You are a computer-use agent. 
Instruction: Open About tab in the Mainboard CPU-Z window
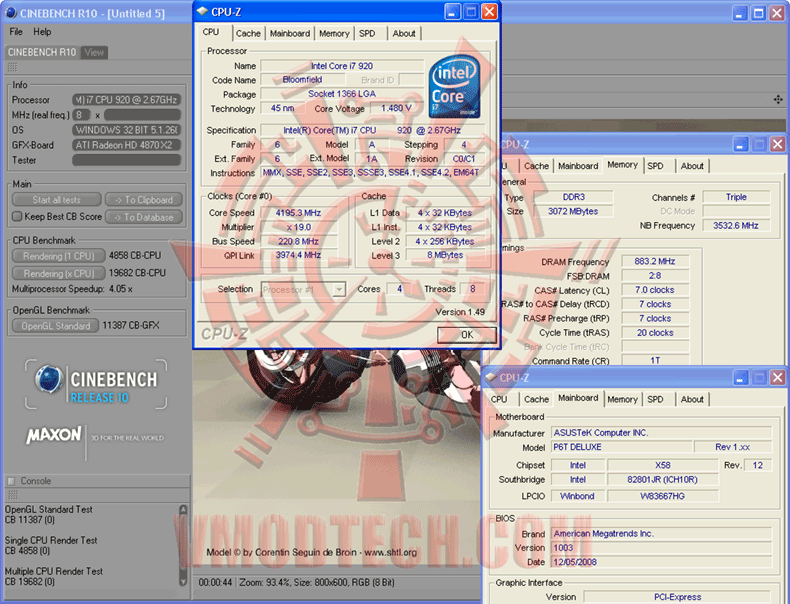coord(692,399)
